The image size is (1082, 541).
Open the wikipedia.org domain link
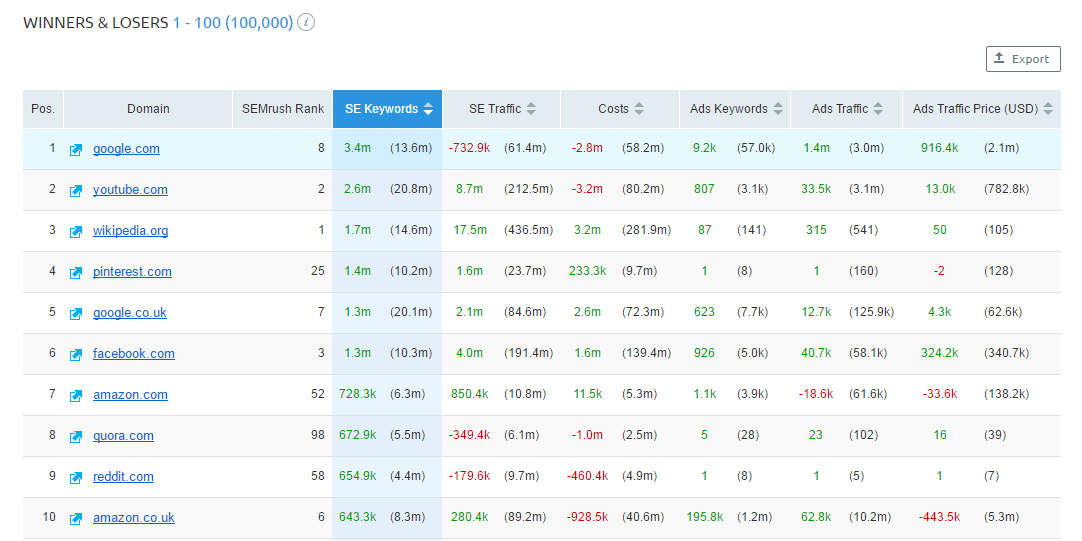tap(130, 230)
